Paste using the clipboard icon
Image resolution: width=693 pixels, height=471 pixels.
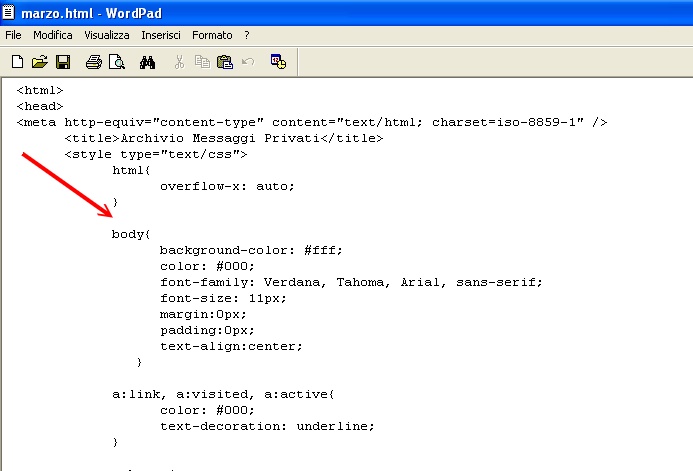pyautogui.click(x=224, y=62)
